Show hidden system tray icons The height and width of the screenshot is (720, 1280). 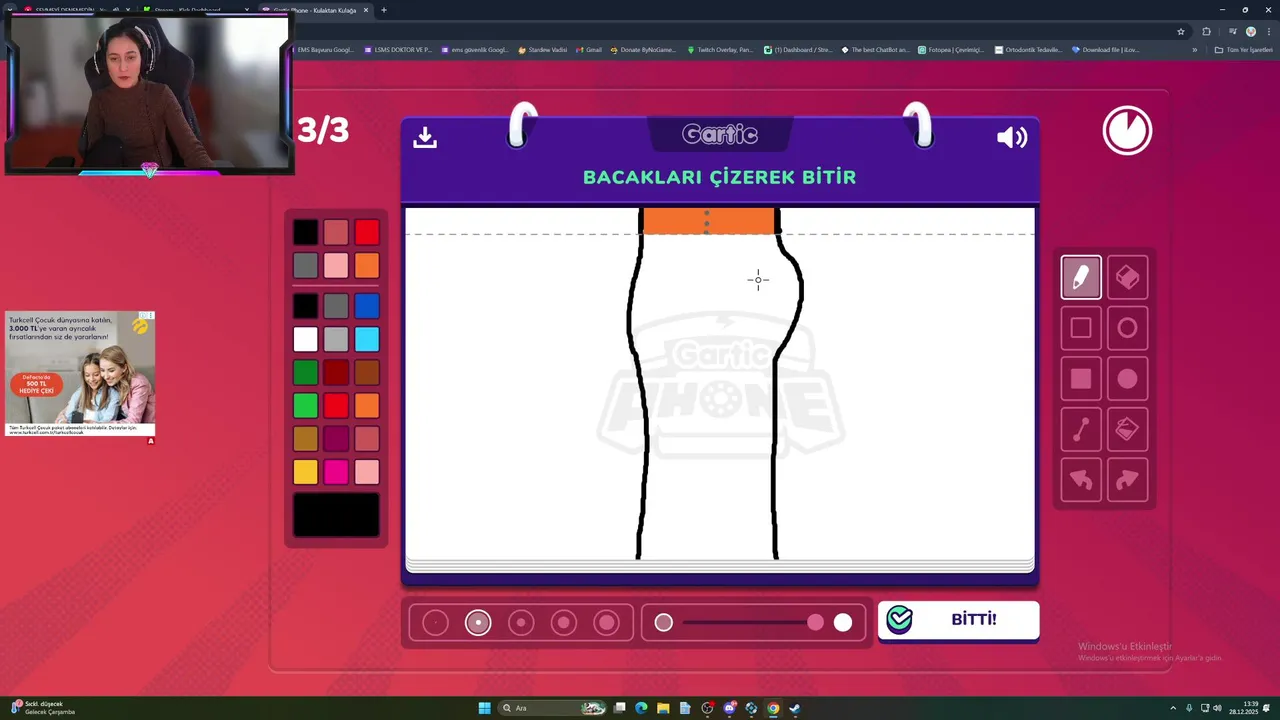[1173, 708]
